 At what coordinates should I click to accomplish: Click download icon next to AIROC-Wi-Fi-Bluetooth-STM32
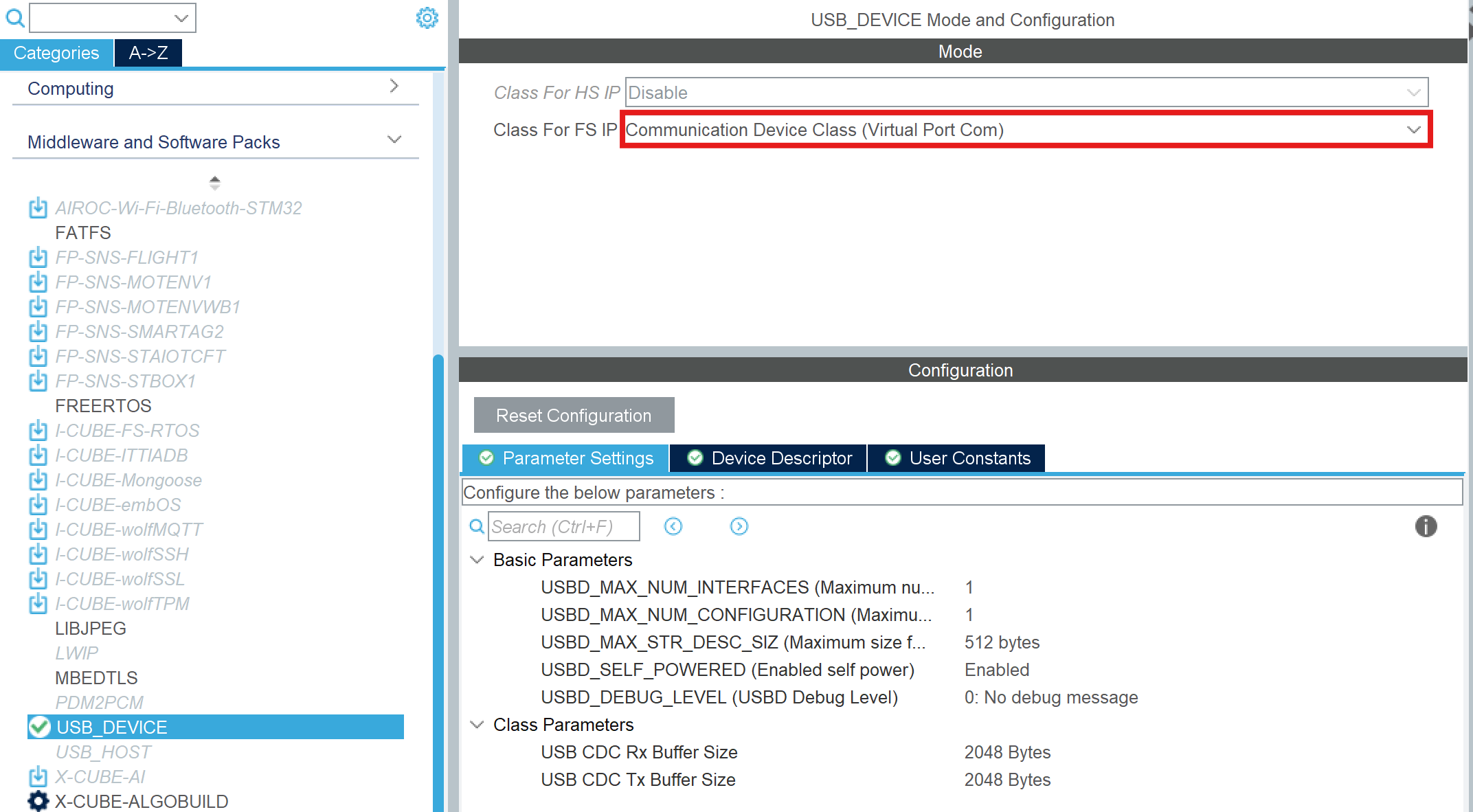click(x=38, y=207)
